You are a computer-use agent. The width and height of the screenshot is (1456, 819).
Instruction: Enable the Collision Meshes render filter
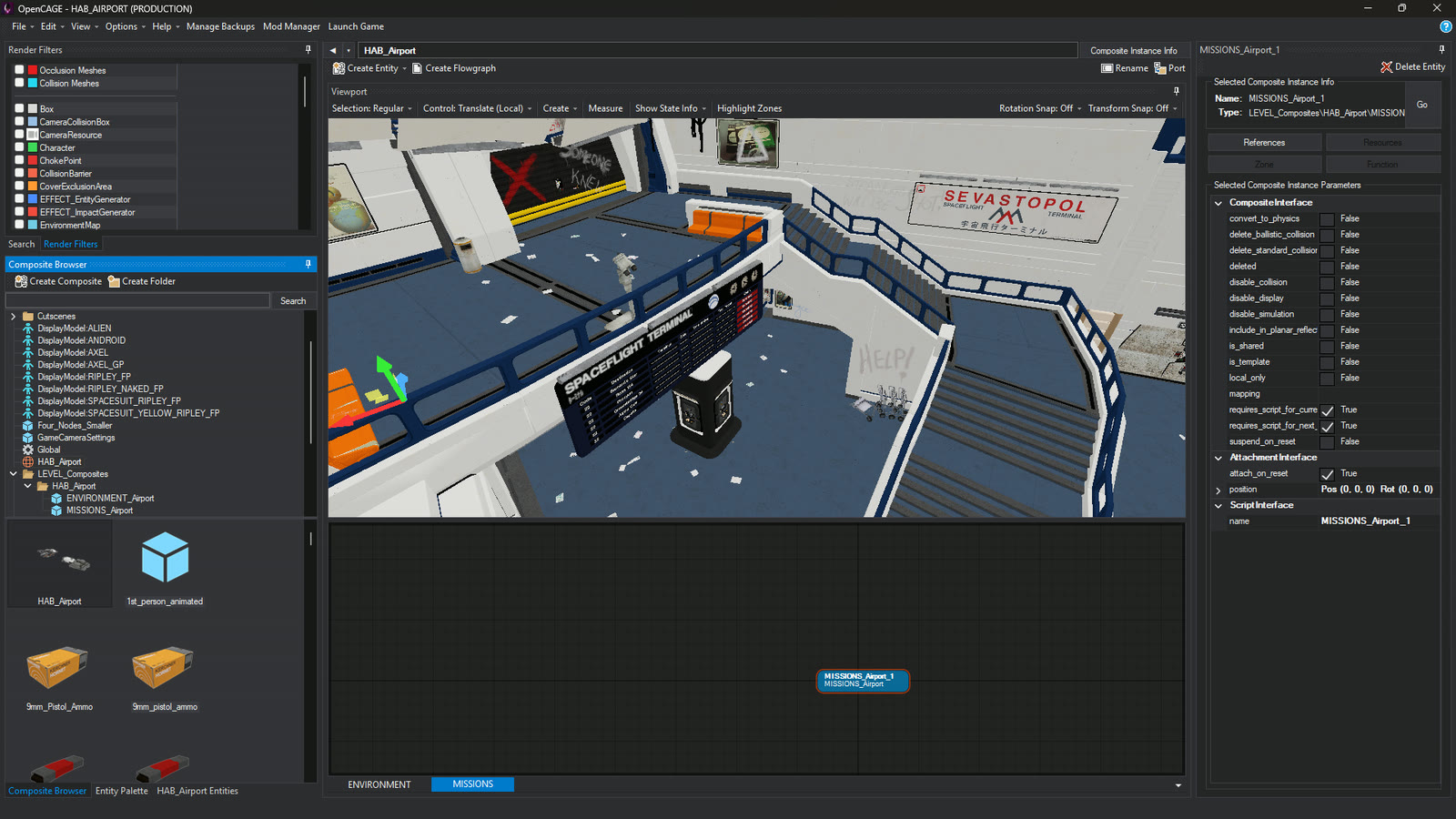(19, 82)
